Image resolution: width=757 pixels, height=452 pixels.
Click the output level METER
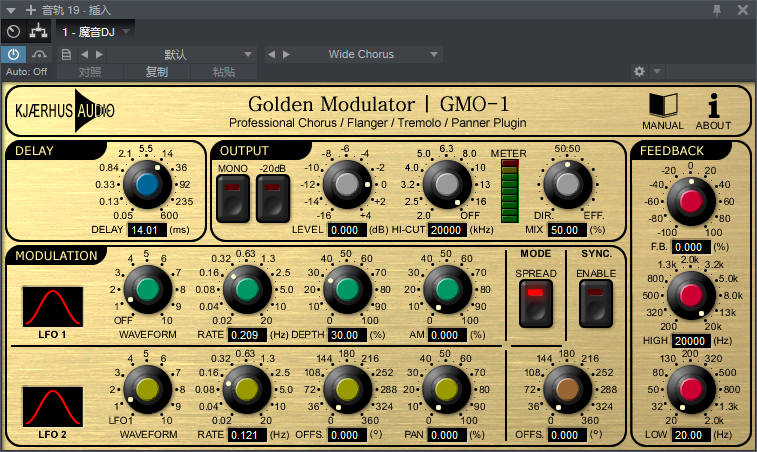point(509,191)
